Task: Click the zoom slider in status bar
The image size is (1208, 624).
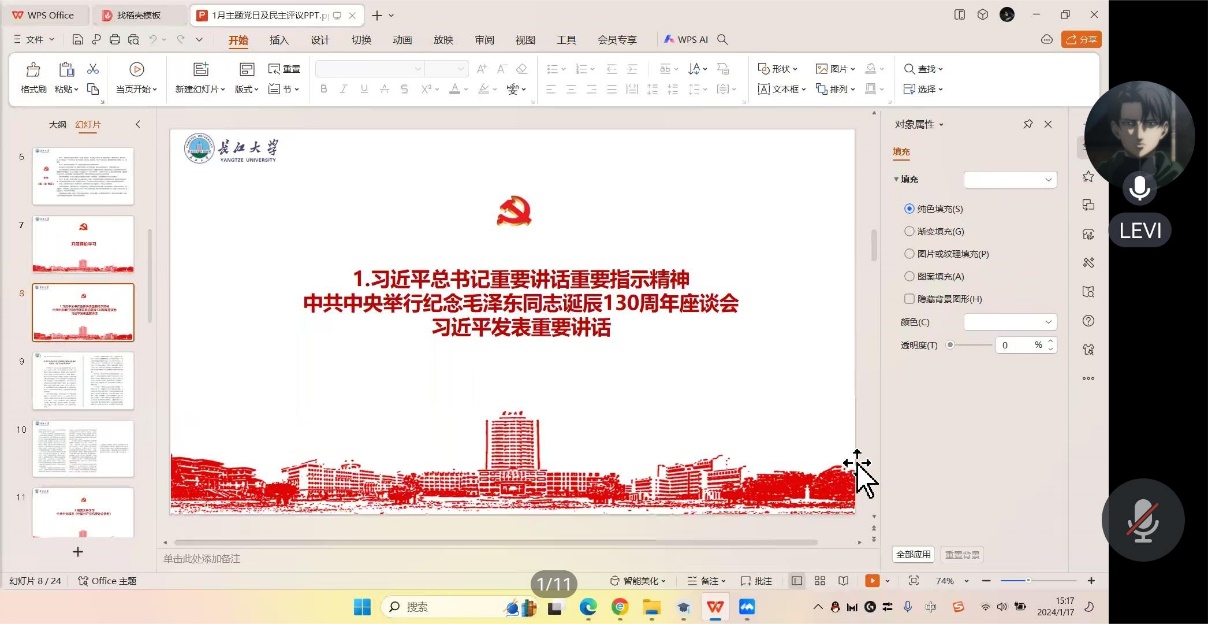Action: [x=1028, y=581]
